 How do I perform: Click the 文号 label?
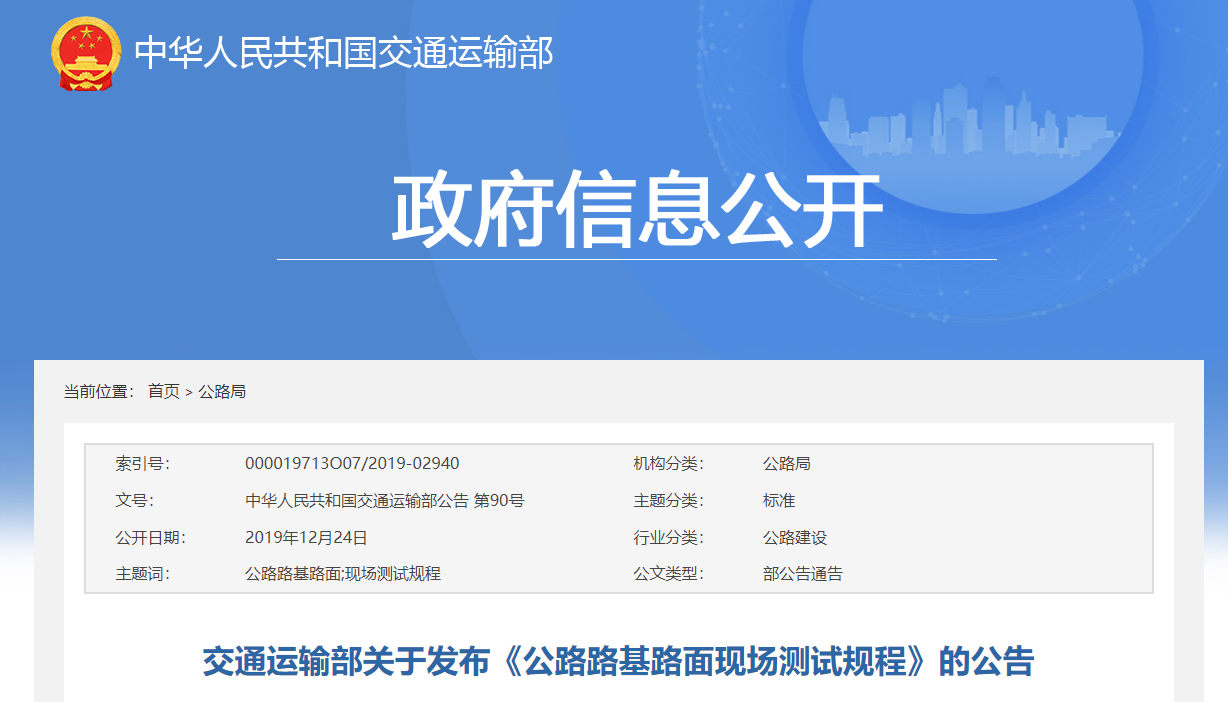(134, 501)
